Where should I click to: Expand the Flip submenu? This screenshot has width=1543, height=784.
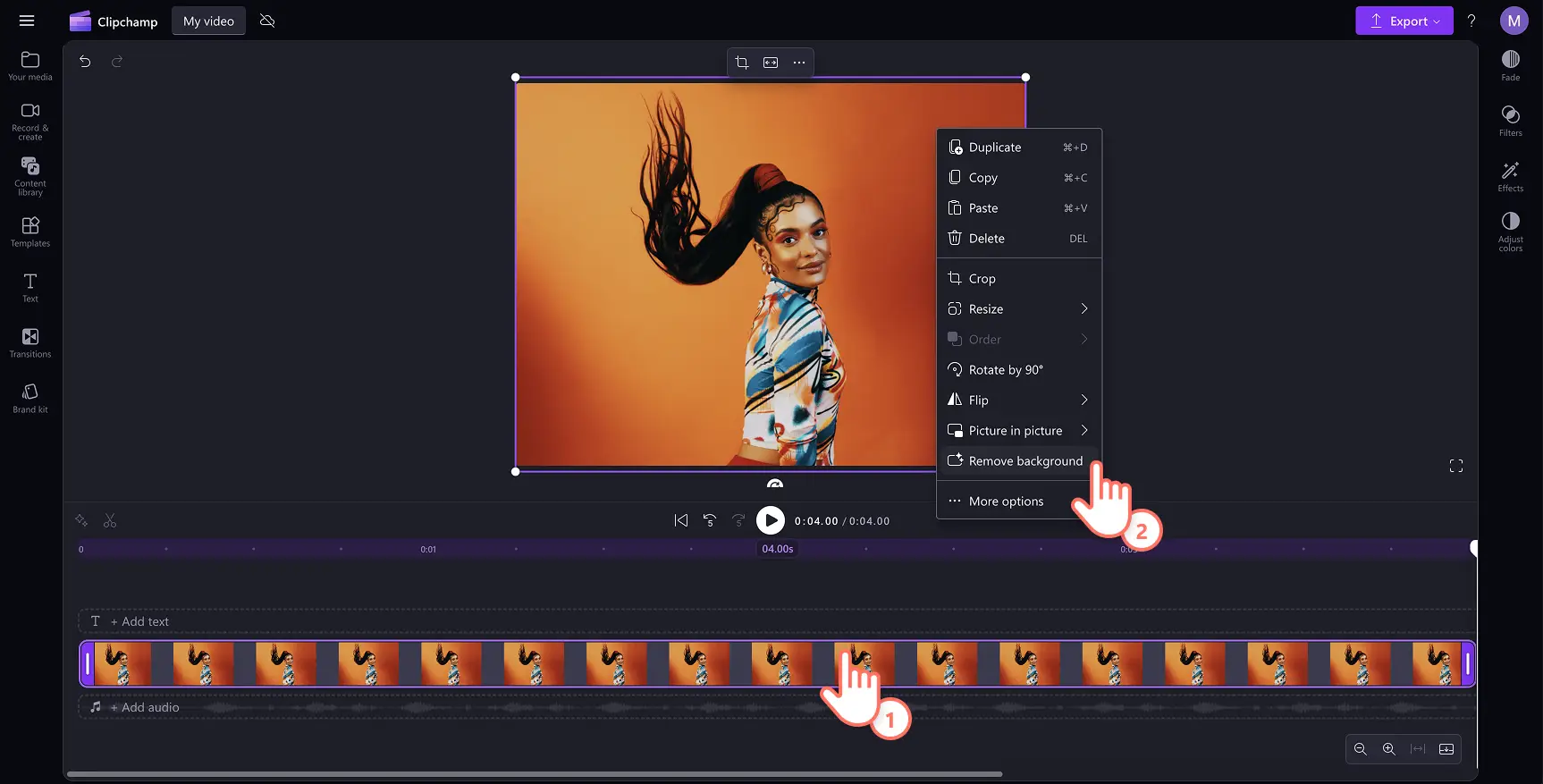[x=1019, y=400]
